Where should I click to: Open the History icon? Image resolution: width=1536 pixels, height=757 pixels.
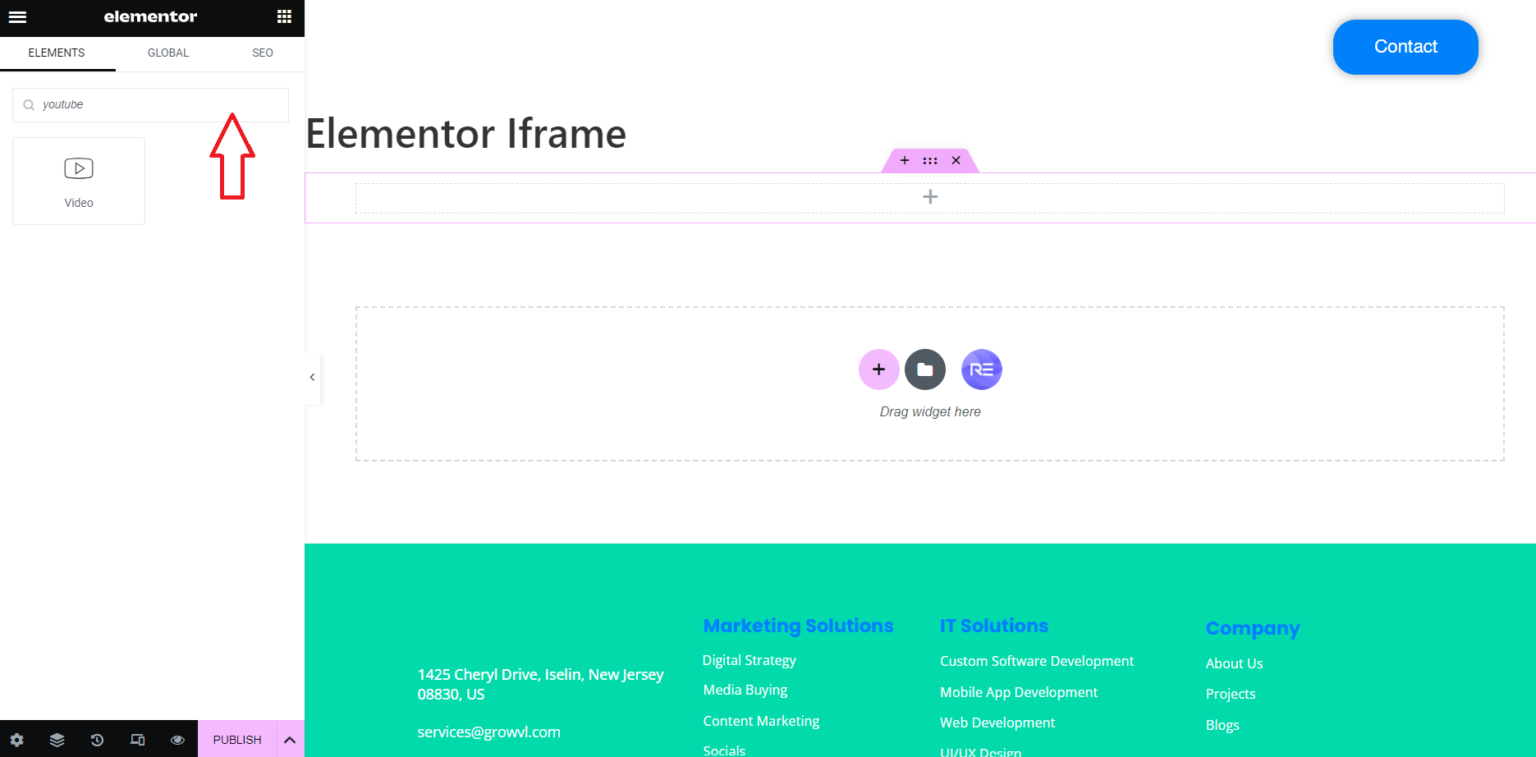(x=97, y=740)
